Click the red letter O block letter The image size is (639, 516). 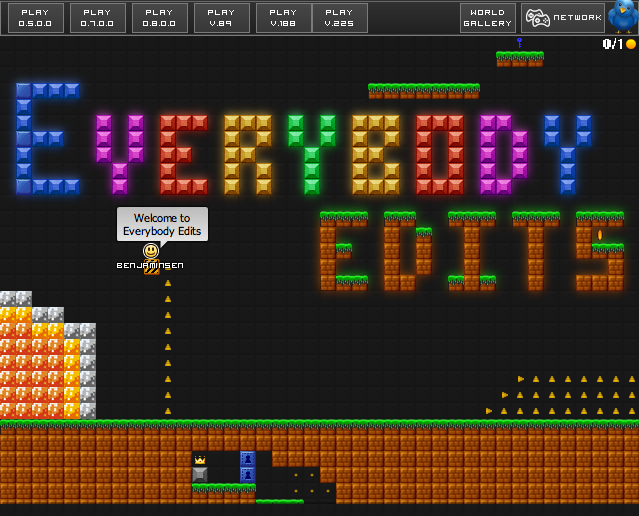click(440, 154)
